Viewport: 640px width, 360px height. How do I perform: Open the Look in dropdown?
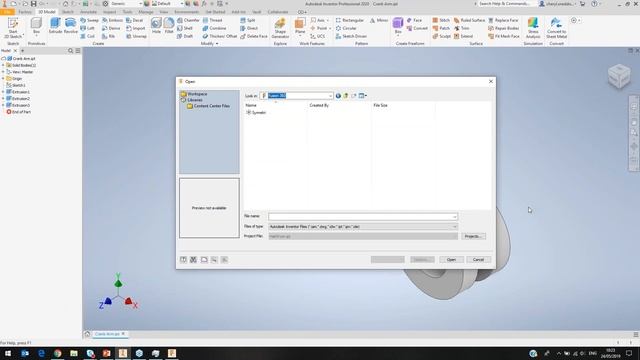pos(330,96)
